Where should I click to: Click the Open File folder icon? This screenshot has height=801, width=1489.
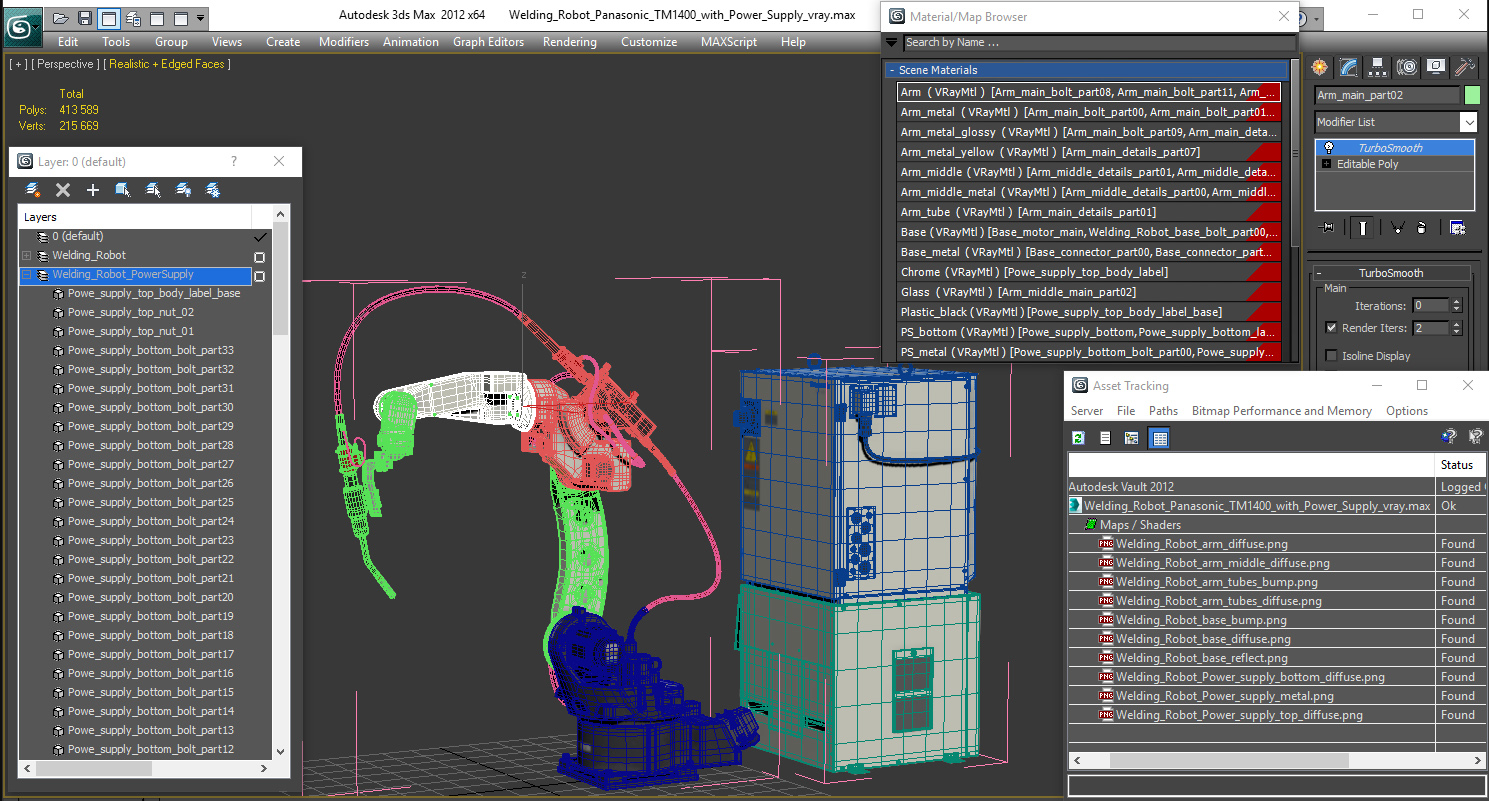pos(60,18)
